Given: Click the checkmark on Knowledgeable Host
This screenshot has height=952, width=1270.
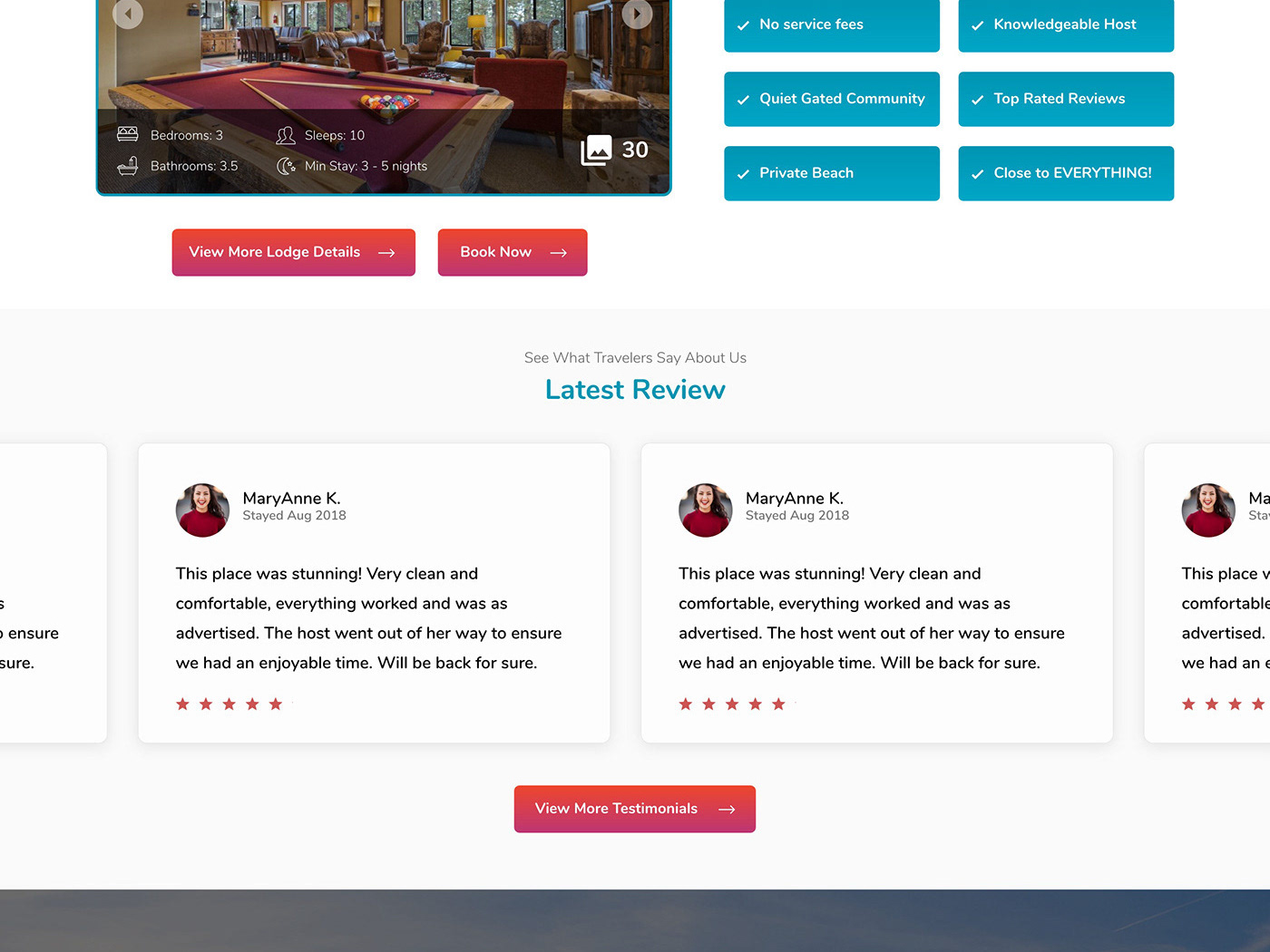Looking at the screenshot, I should pyautogui.click(x=977, y=25).
